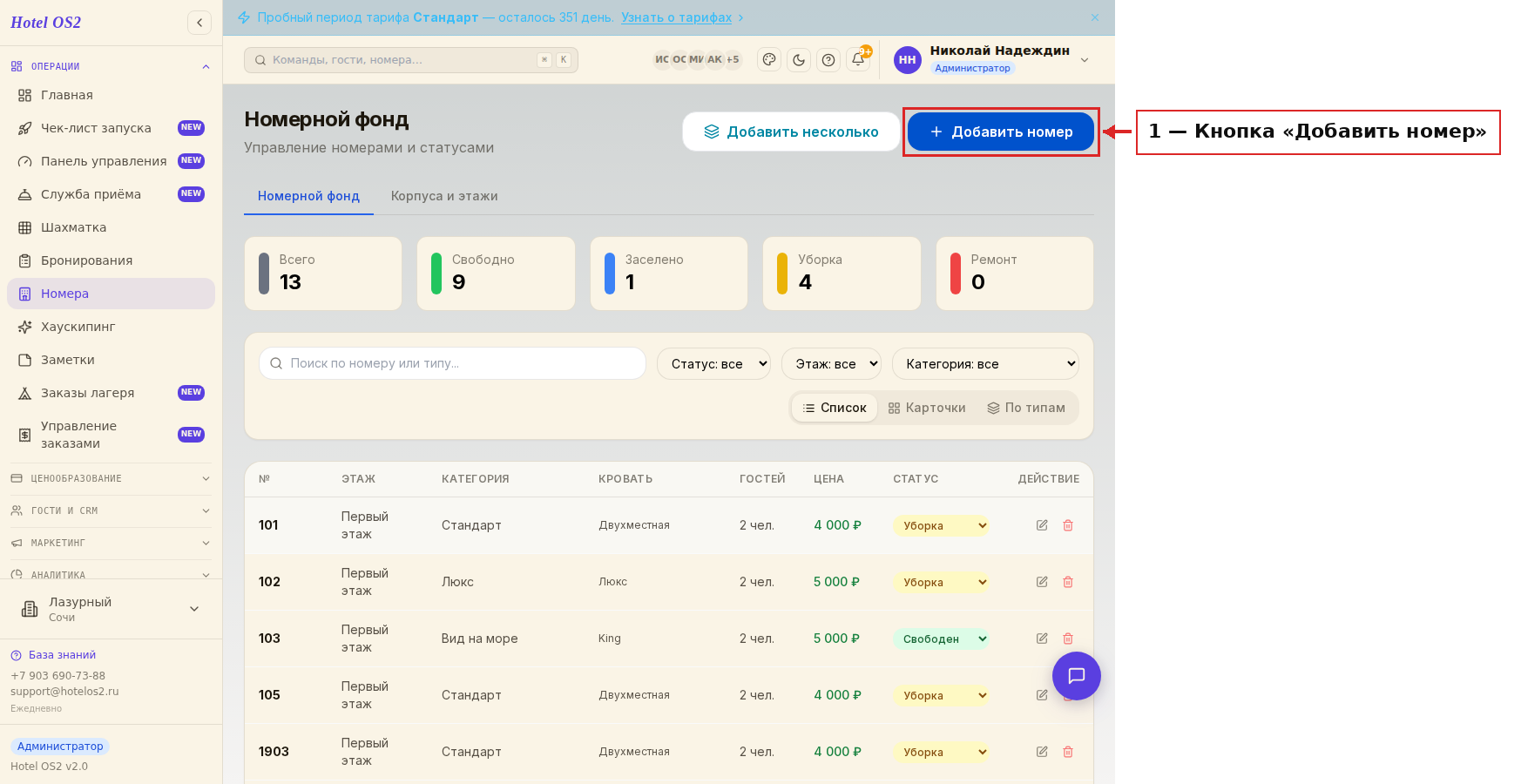The width and height of the screenshot is (1521, 784).
Task: Expand the ГОСТИ И CRM section
Action: tap(111, 510)
